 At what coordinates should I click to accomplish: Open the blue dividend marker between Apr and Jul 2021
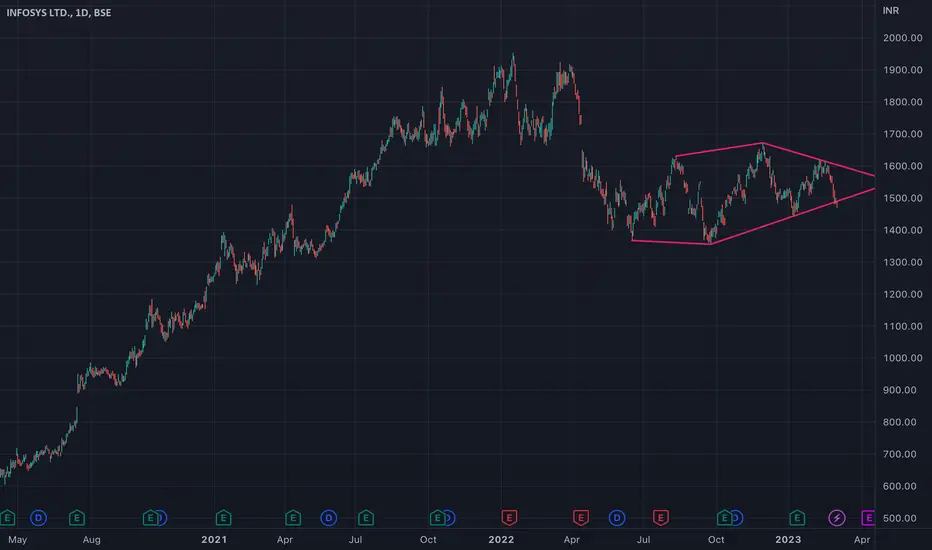(329, 518)
